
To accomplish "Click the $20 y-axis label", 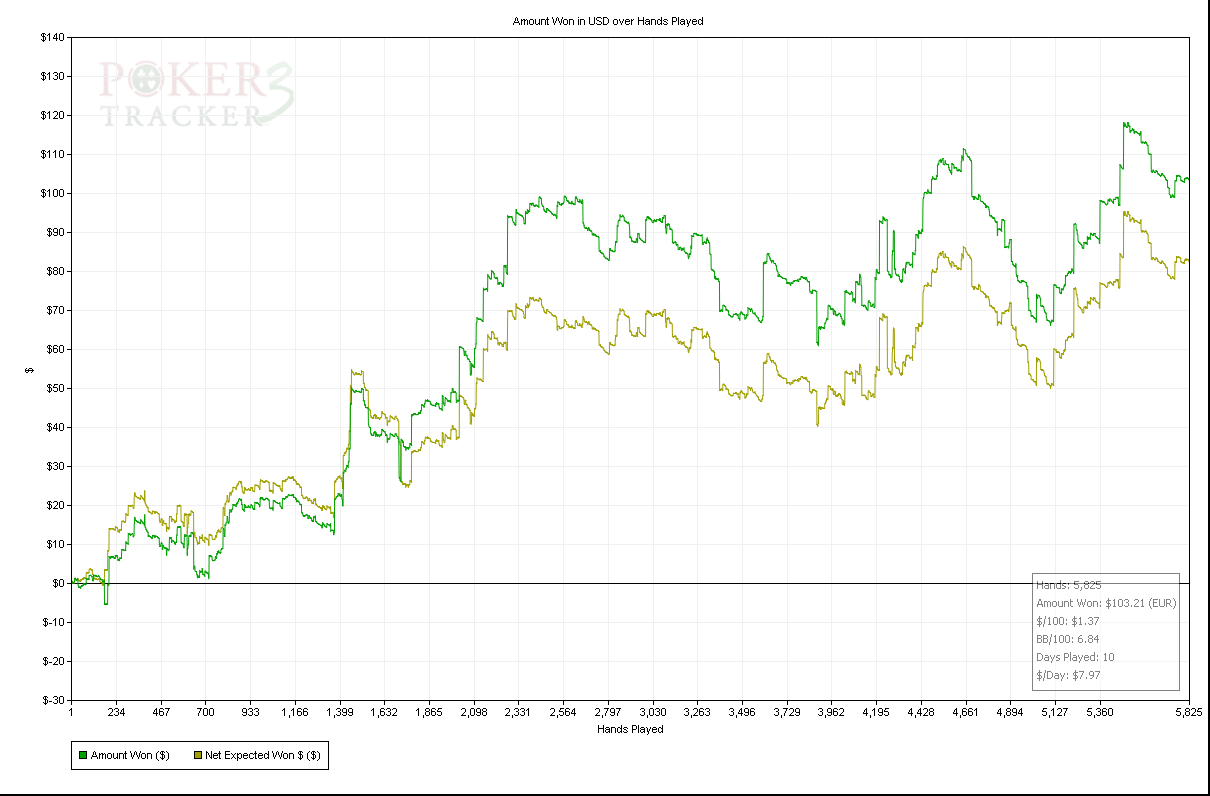I will pyautogui.click(x=55, y=506).
